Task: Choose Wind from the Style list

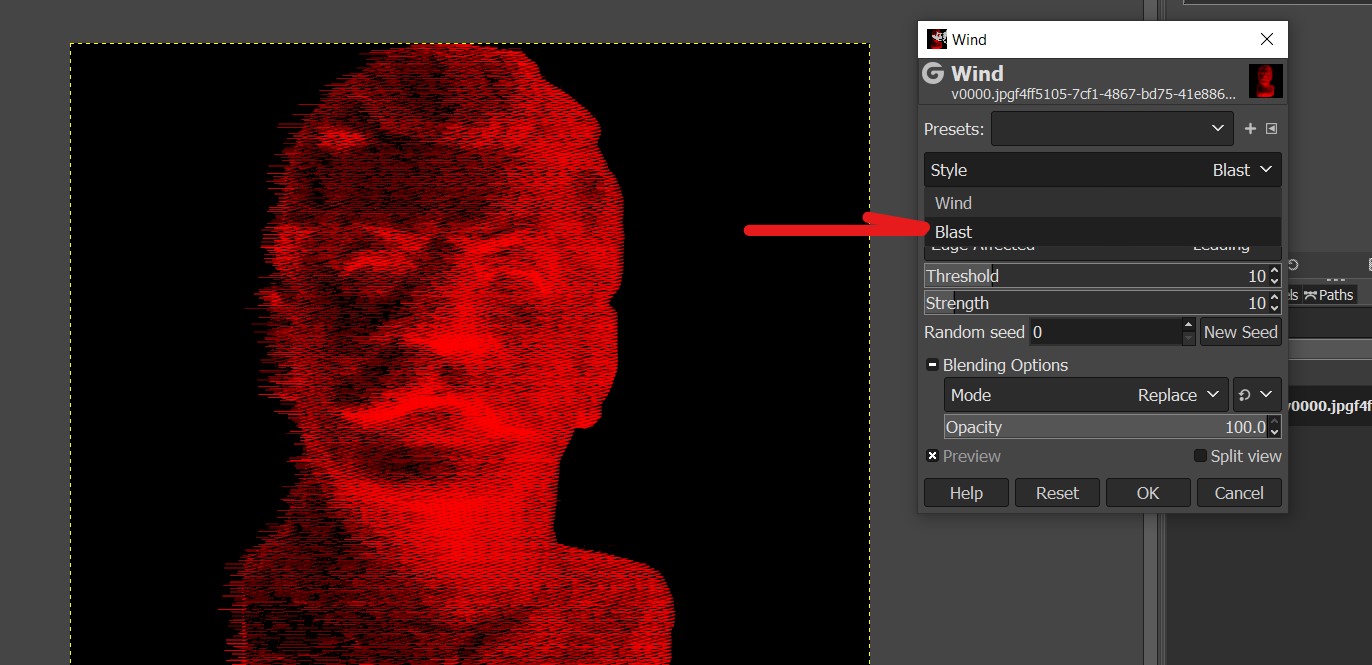Action: [x=953, y=203]
